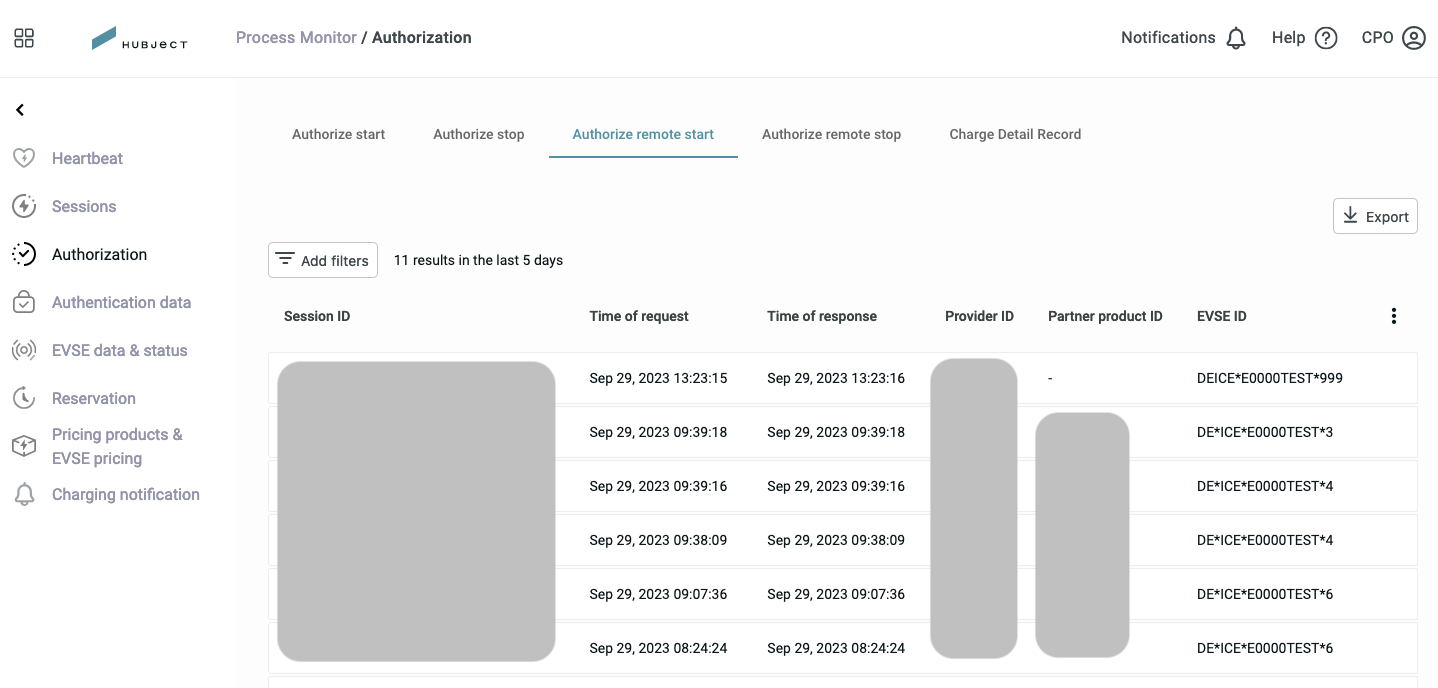
Task: Collapse the sidebar with the back chevron
Action: point(20,110)
